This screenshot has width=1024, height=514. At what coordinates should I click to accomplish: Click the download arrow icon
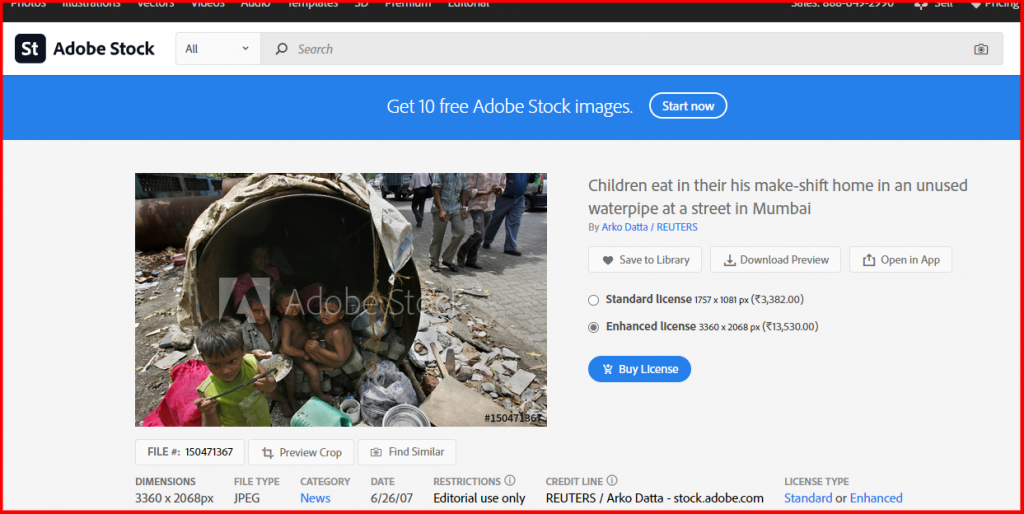[x=729, y=260]
